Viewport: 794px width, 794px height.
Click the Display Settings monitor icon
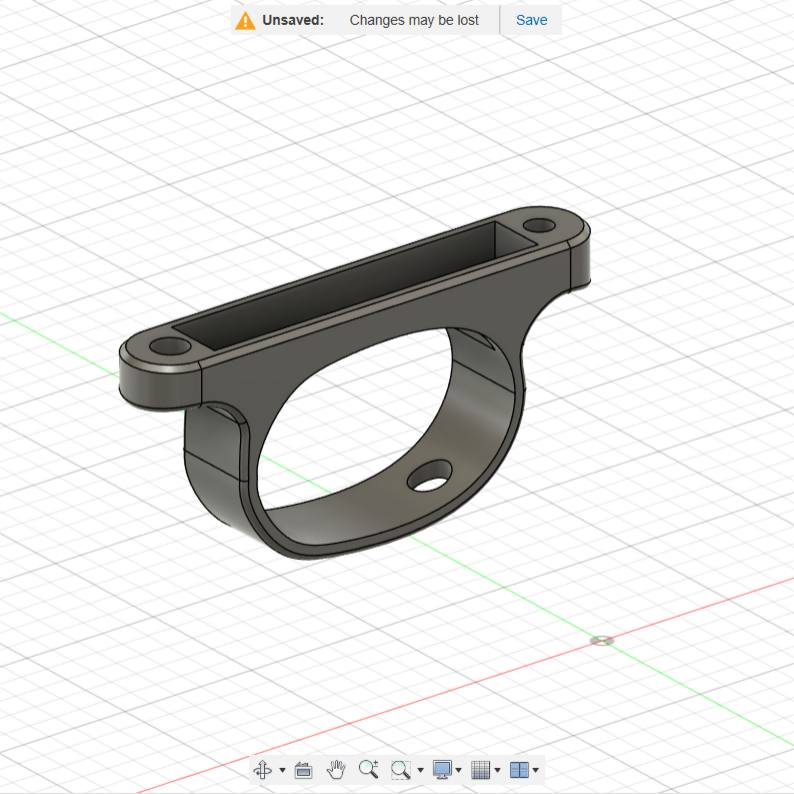pyautogui.click(x=442, y=770)
